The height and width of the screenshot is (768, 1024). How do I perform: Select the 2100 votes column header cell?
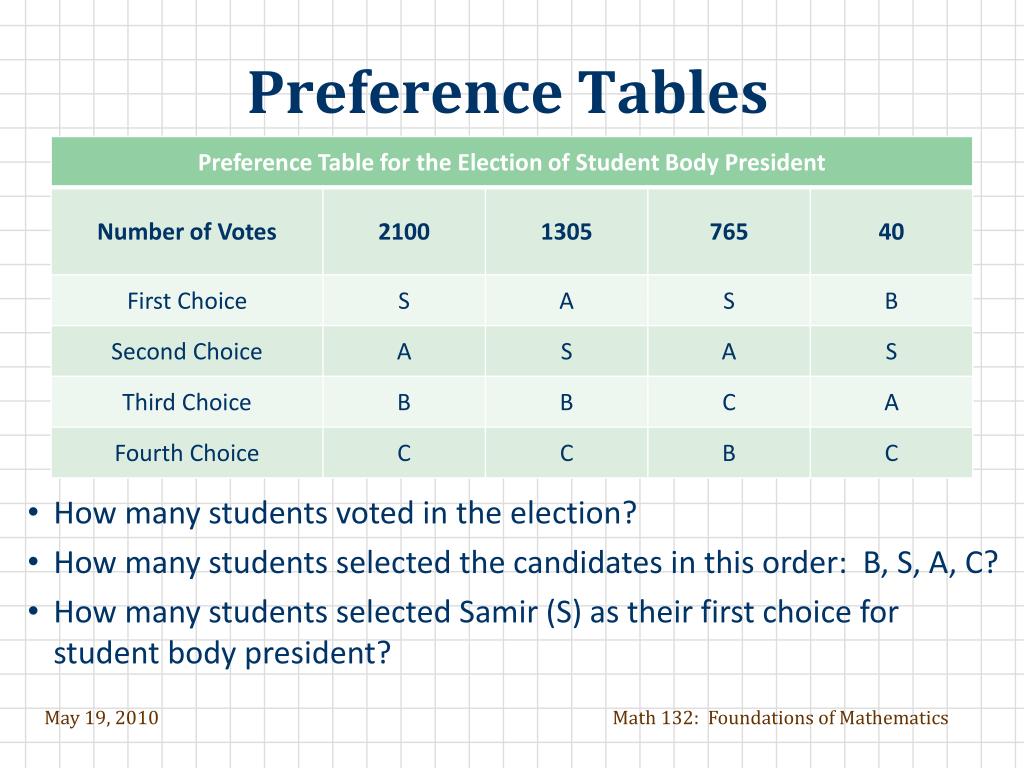[404, 232]
